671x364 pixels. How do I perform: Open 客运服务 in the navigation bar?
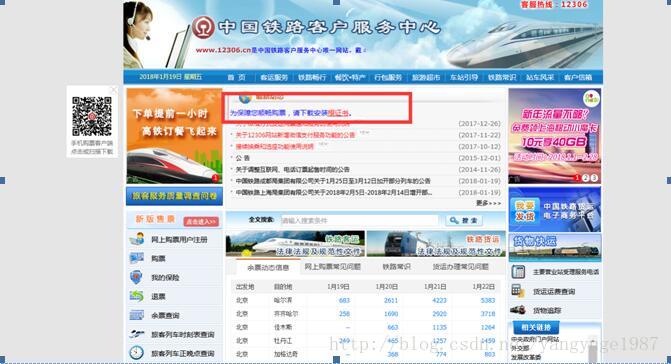274,77
